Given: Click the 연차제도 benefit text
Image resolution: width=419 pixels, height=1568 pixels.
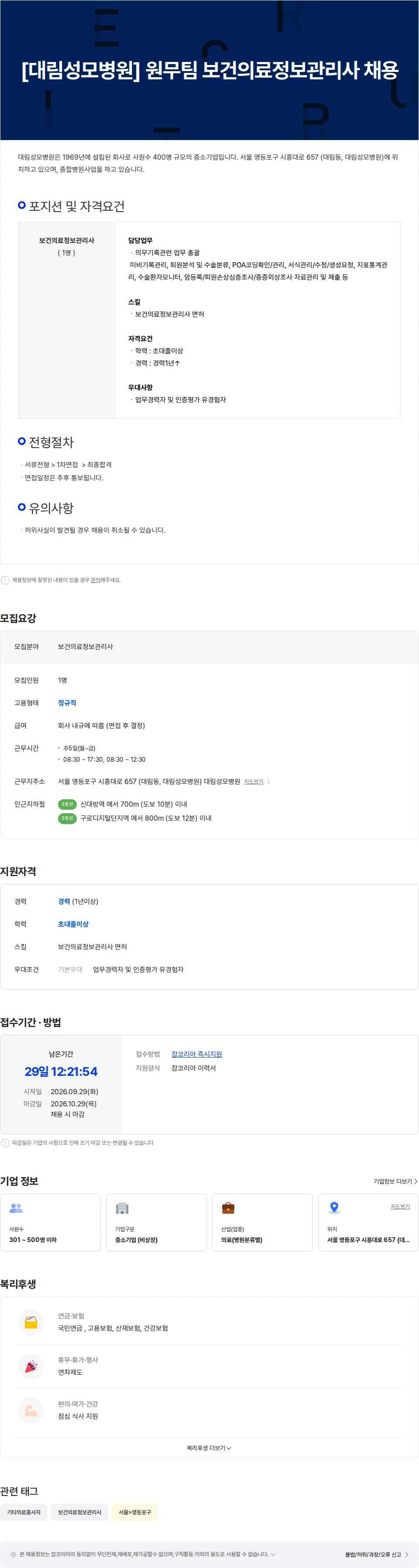Looking at the screenshot, I should (x=70, y=1372).
